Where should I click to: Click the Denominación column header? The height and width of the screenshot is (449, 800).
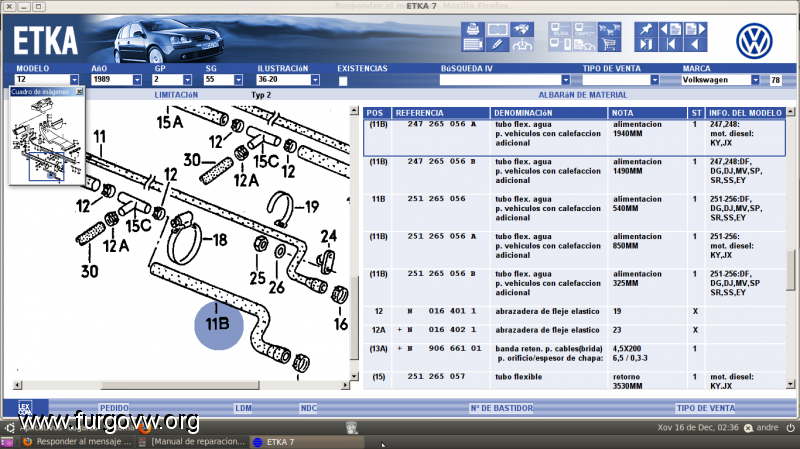[549, 113]
